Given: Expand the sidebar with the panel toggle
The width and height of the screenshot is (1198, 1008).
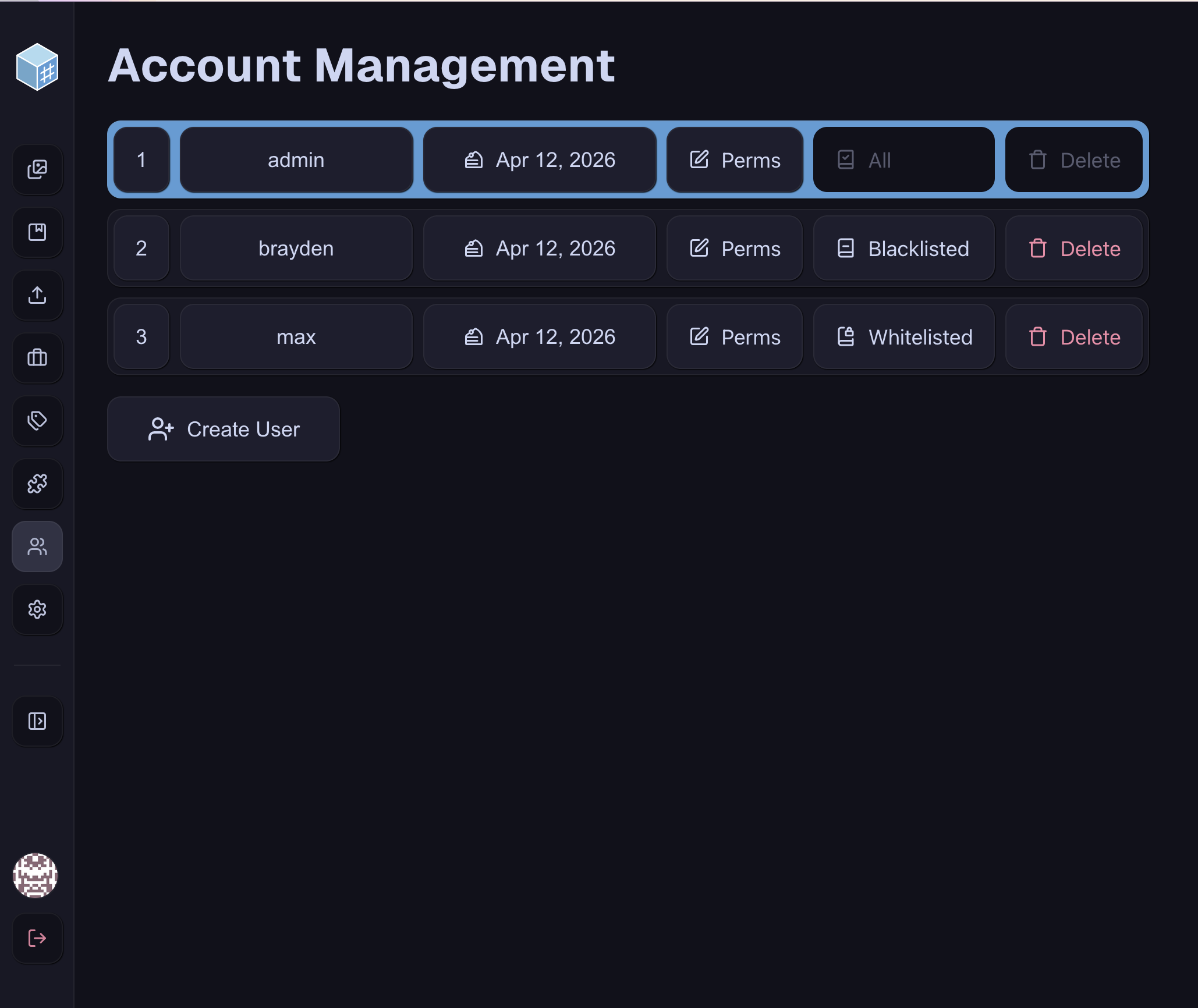Looking at the screenshot, I should pyautogui.click(x=37, y=721).
